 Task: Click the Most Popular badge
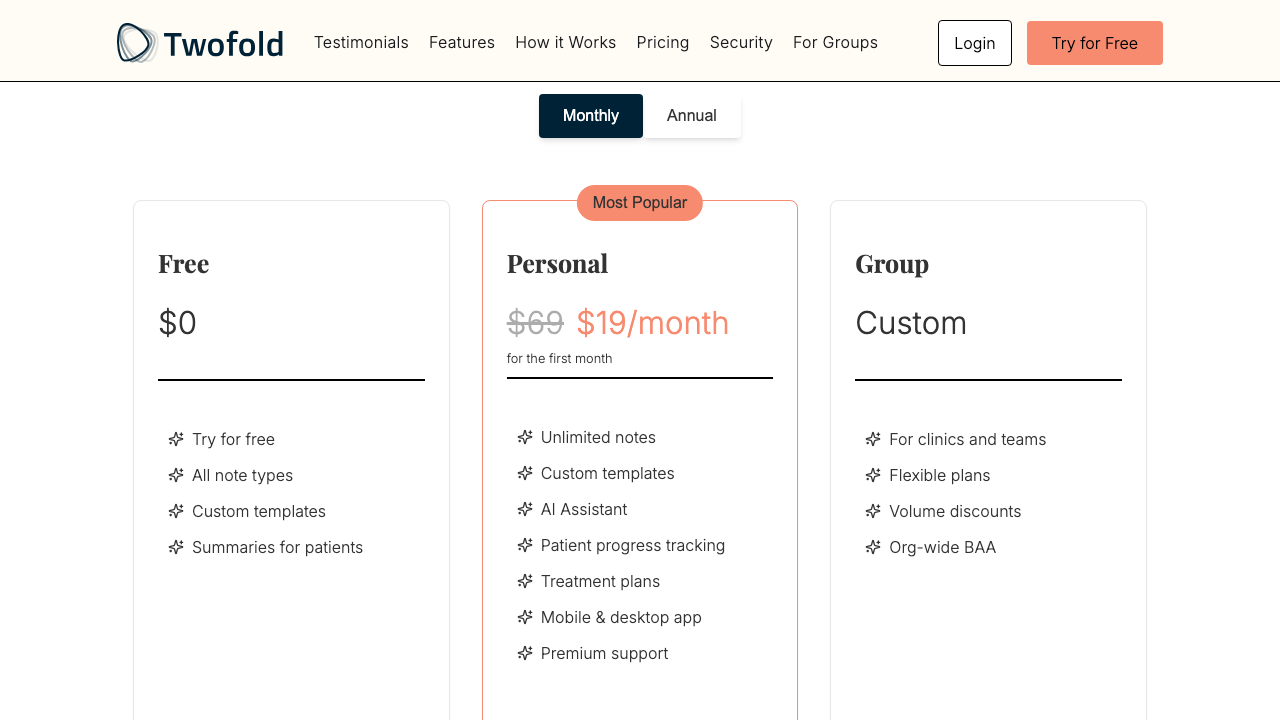(x=639, y=202)
